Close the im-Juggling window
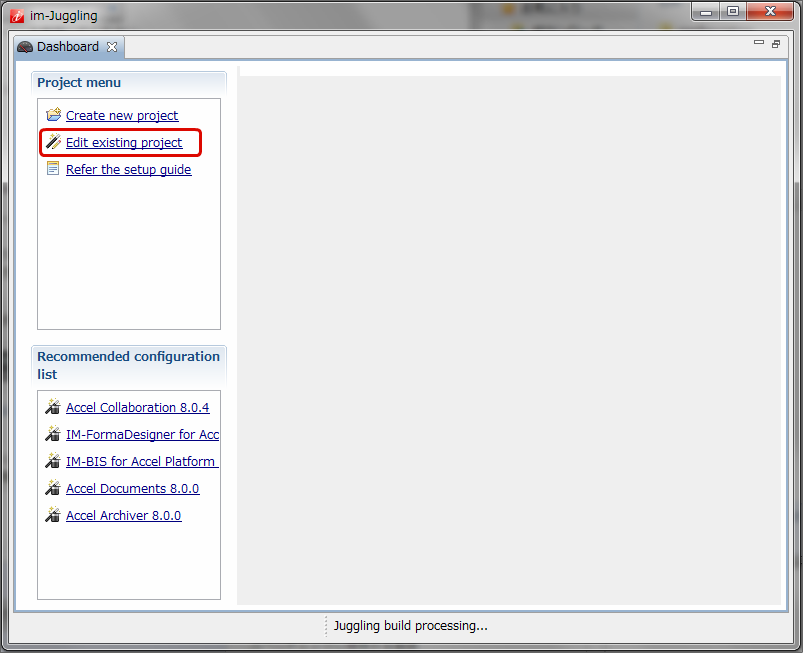This screenshot has width=803, height=653. click(x=770, y=12)
